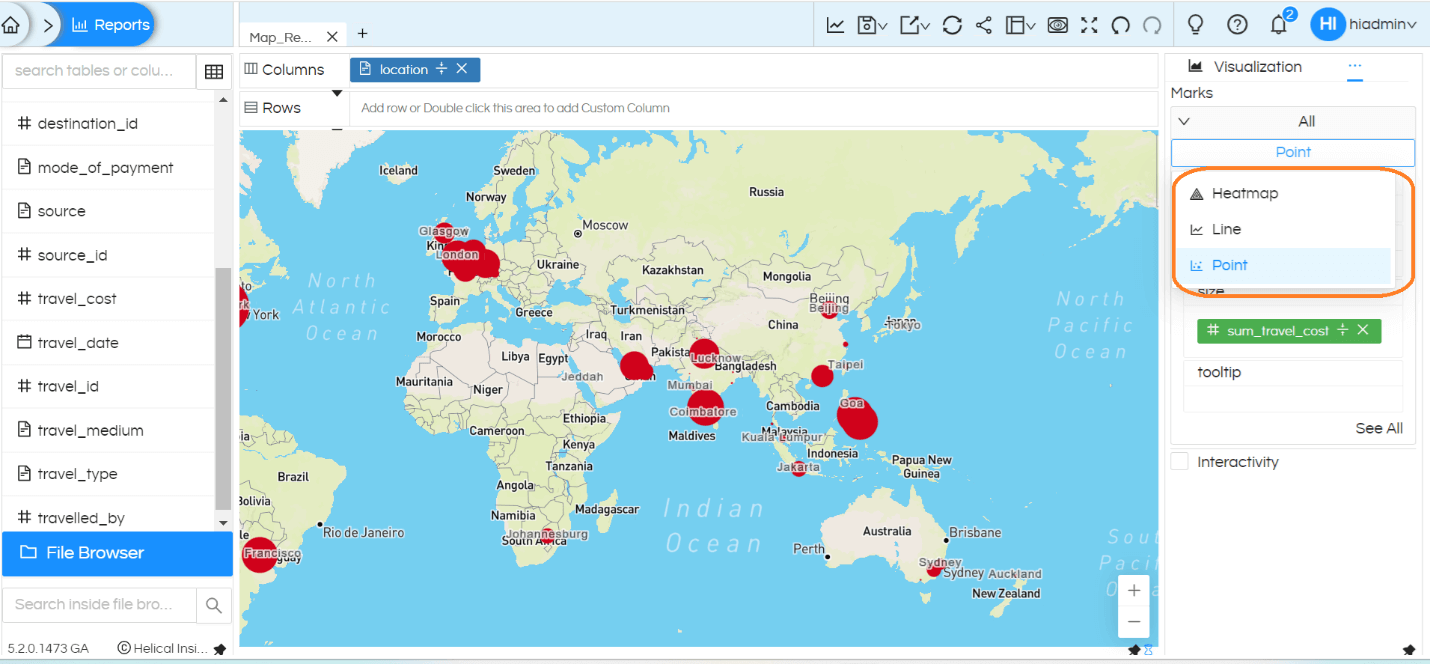This screenshot has width=1430, height=664.
Task: Open the lightbulb tips icon
Action: 1194,25
